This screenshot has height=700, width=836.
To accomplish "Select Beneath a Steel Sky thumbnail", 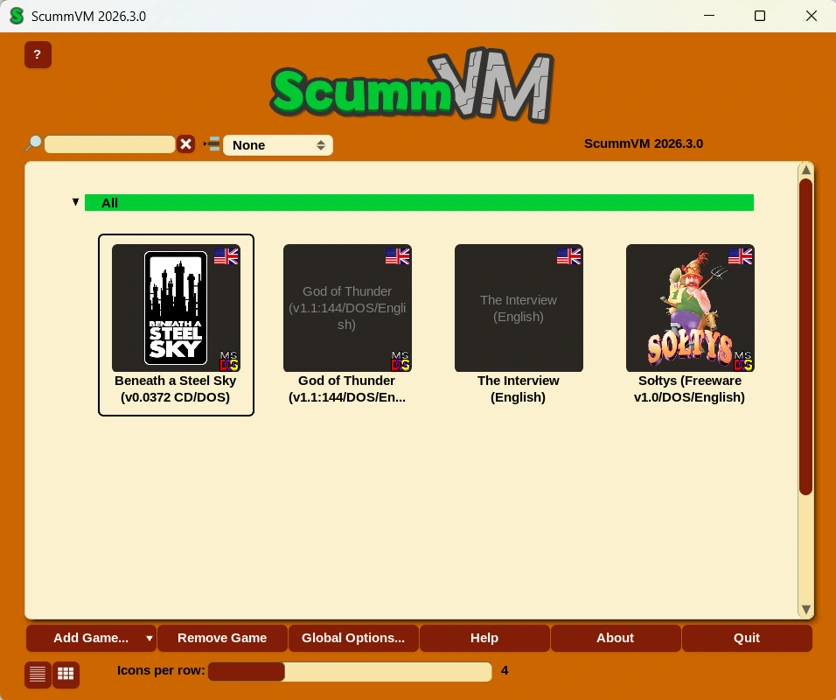I will (x=176, y=308).
